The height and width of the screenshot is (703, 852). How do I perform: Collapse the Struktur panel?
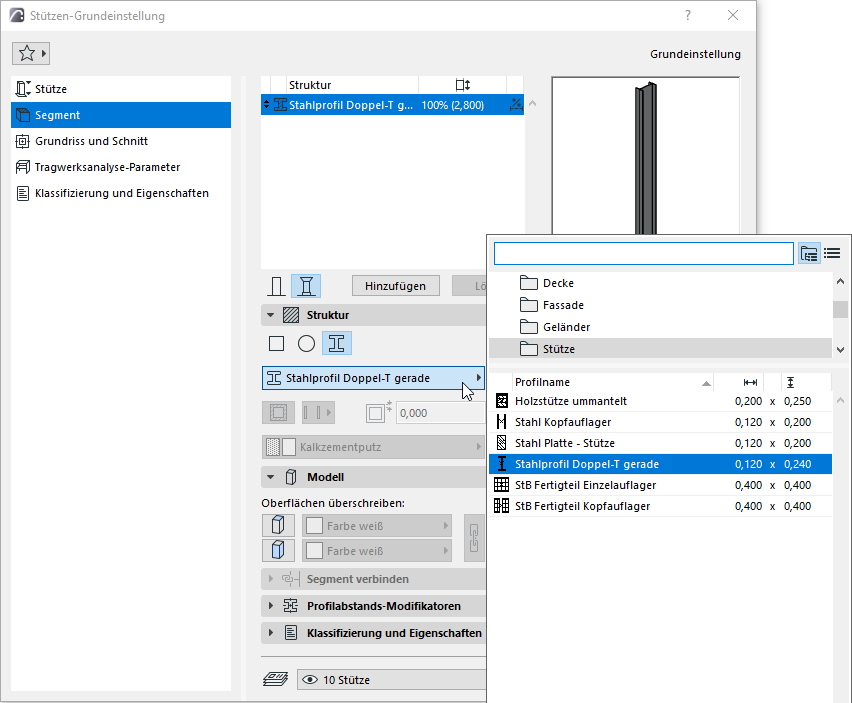click(271, 315)
